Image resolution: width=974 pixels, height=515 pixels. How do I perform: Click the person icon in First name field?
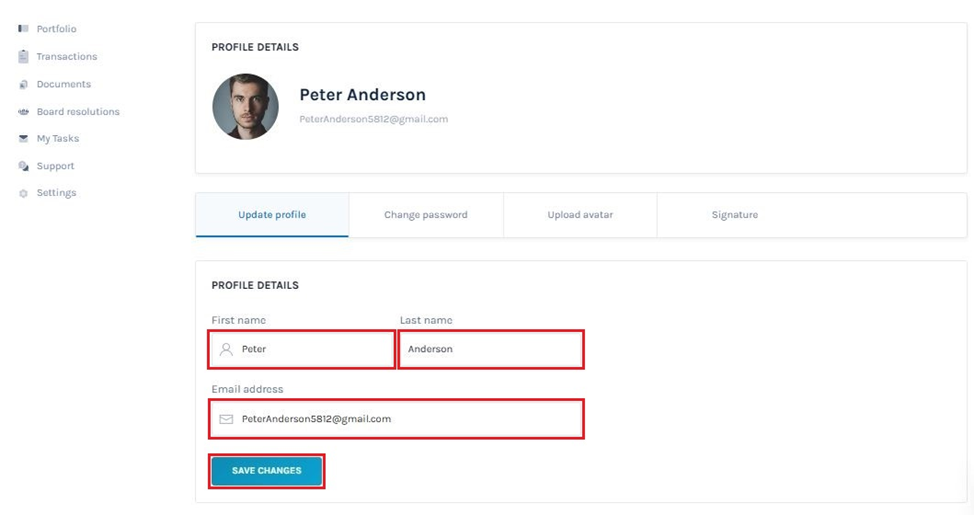226,349
